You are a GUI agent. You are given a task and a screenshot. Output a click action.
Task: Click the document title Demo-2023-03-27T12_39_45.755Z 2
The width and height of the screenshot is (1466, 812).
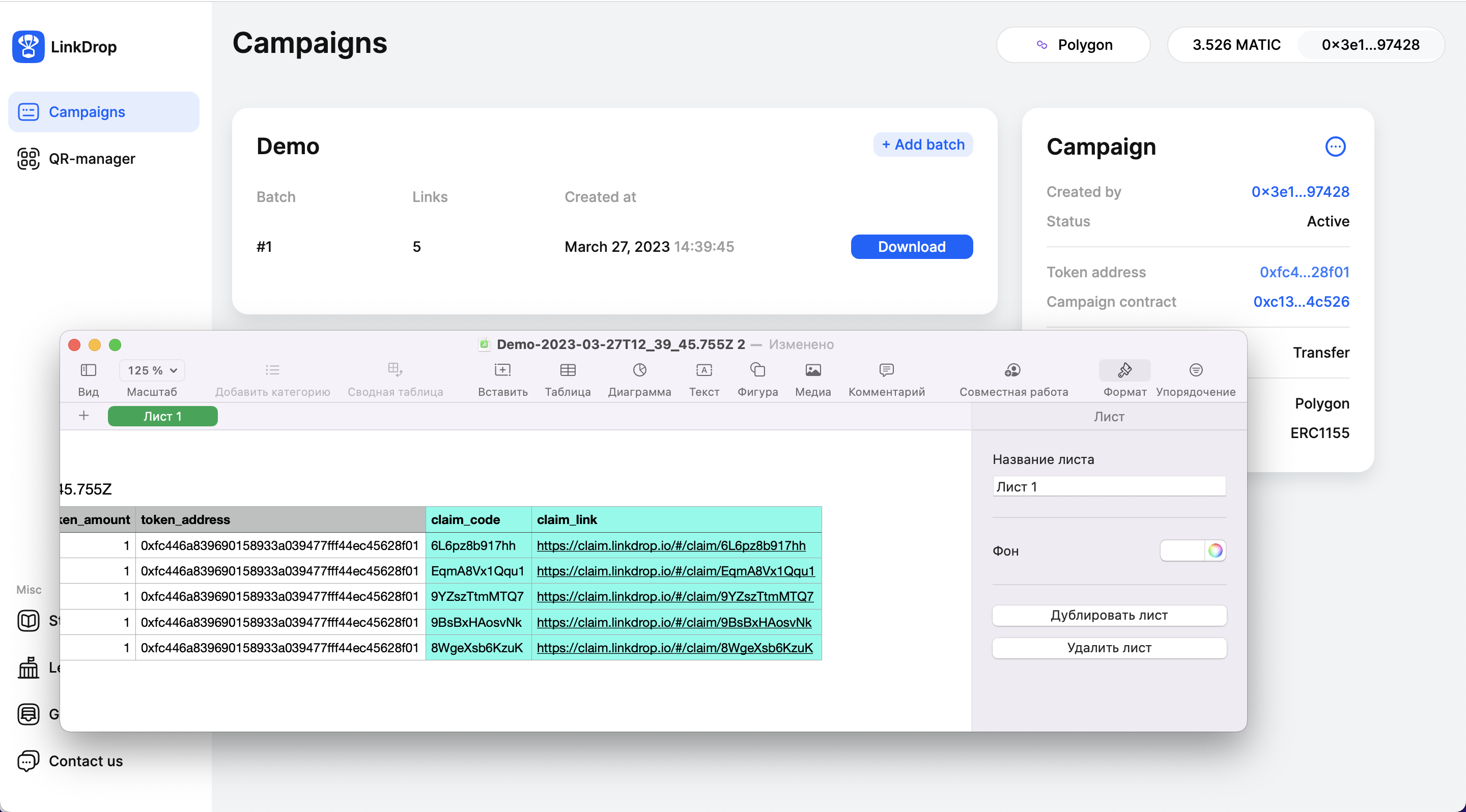point(621,344)
